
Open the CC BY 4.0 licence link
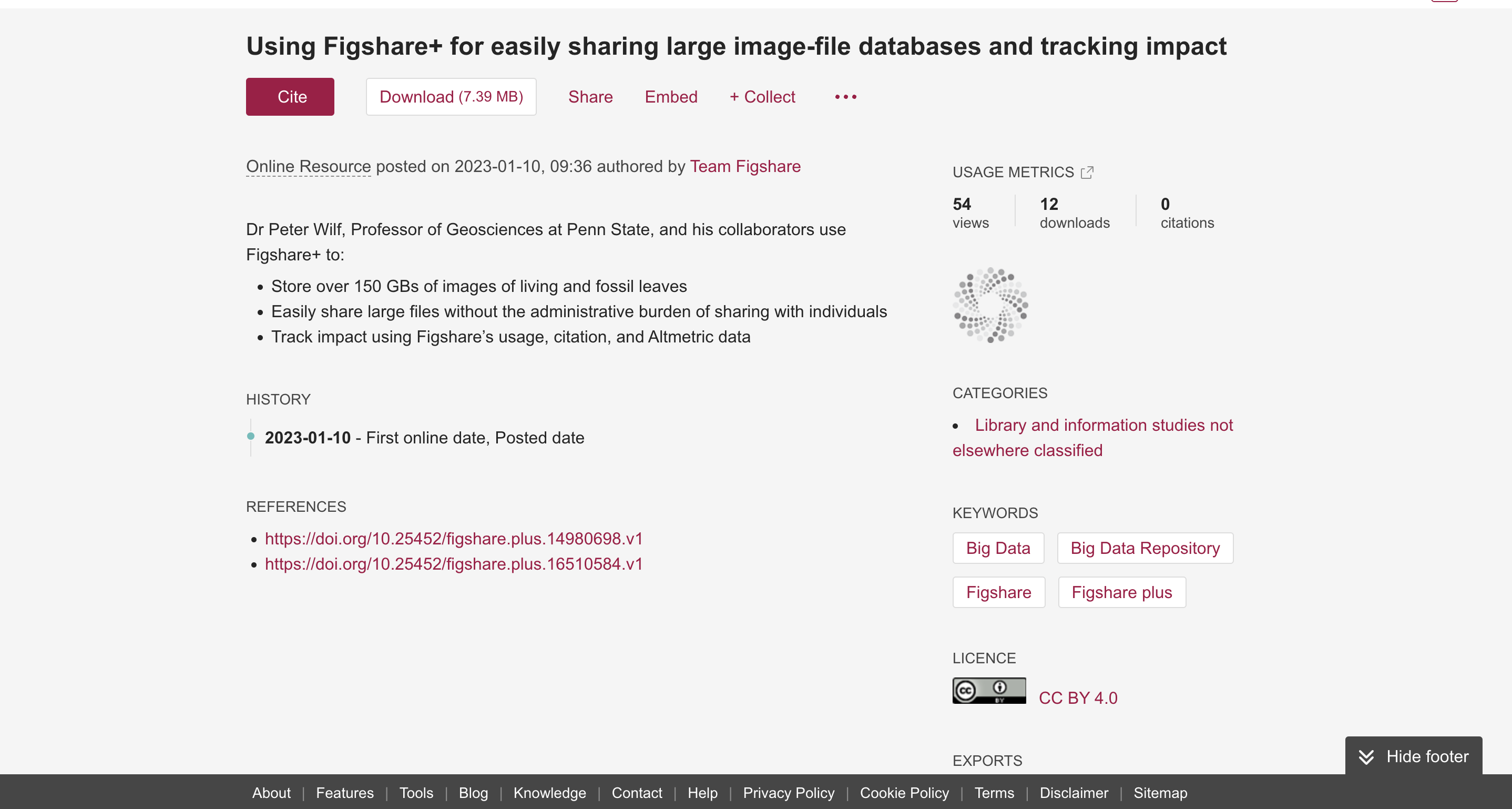coord(1078,698)
